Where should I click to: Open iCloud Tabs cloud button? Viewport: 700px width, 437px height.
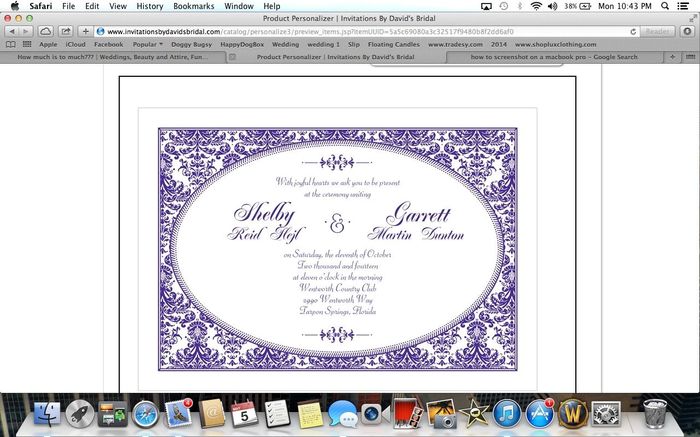click(46, 31)
